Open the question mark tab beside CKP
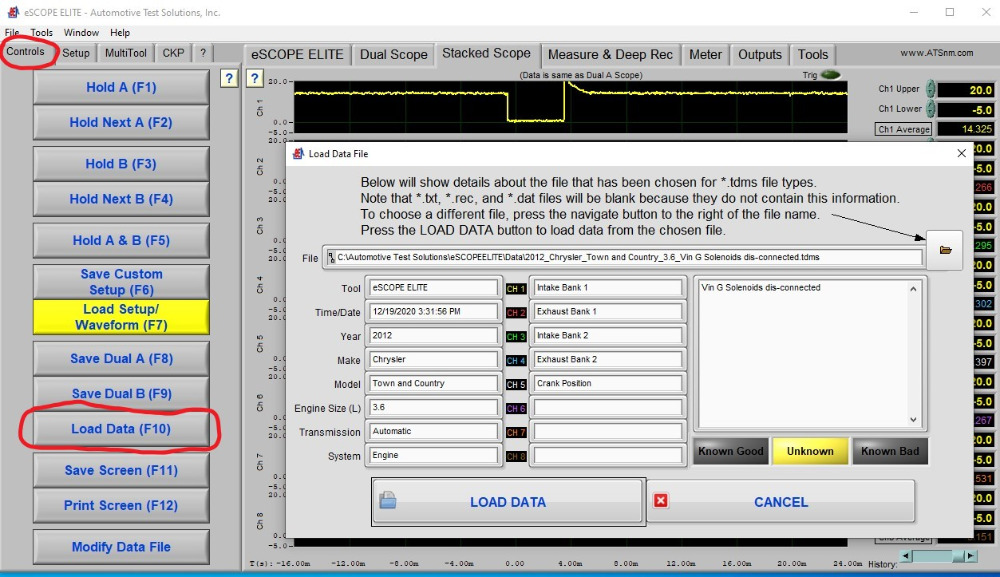Screen dimensions: 1000x577 [x=203, y=53]
